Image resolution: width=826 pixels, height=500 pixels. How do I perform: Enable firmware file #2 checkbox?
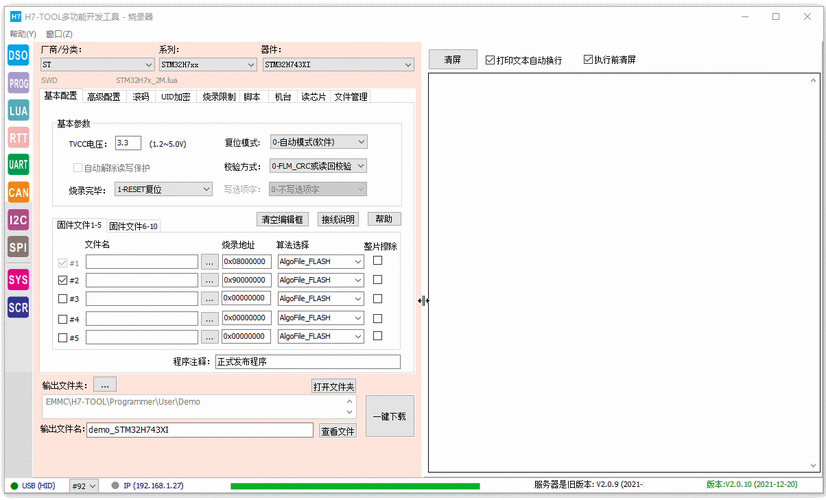63,280
